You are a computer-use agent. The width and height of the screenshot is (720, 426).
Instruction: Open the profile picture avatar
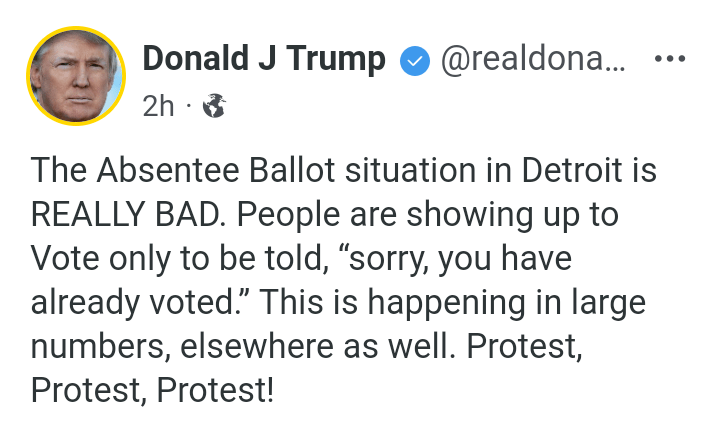coord(76,76)
